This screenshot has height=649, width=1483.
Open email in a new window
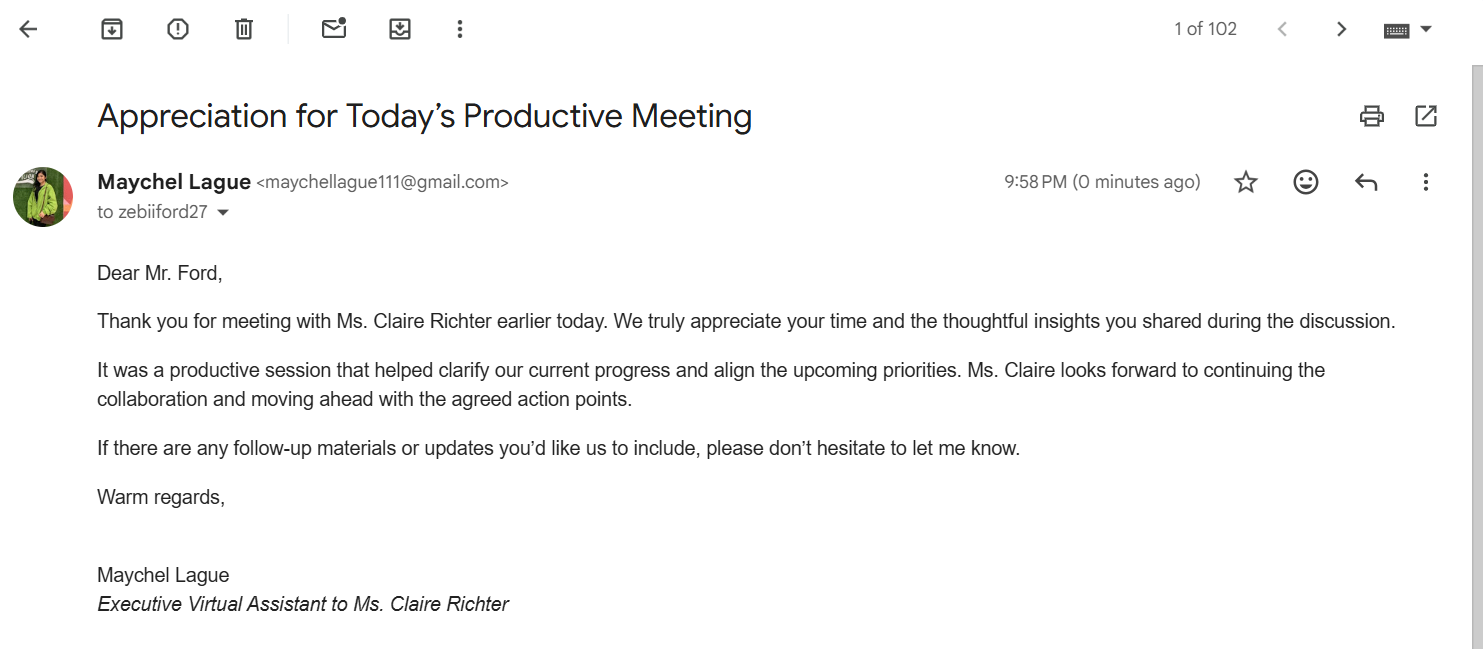[1426, 116]
